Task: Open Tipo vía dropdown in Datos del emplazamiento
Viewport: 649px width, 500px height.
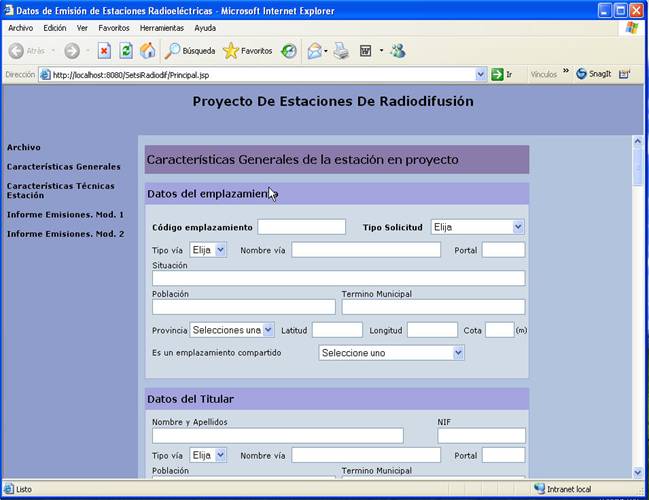Action: tap(208, 249)
